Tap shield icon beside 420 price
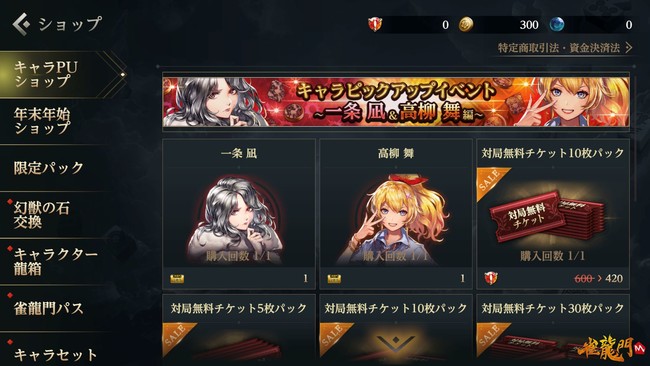 click(x=491, y=278)
